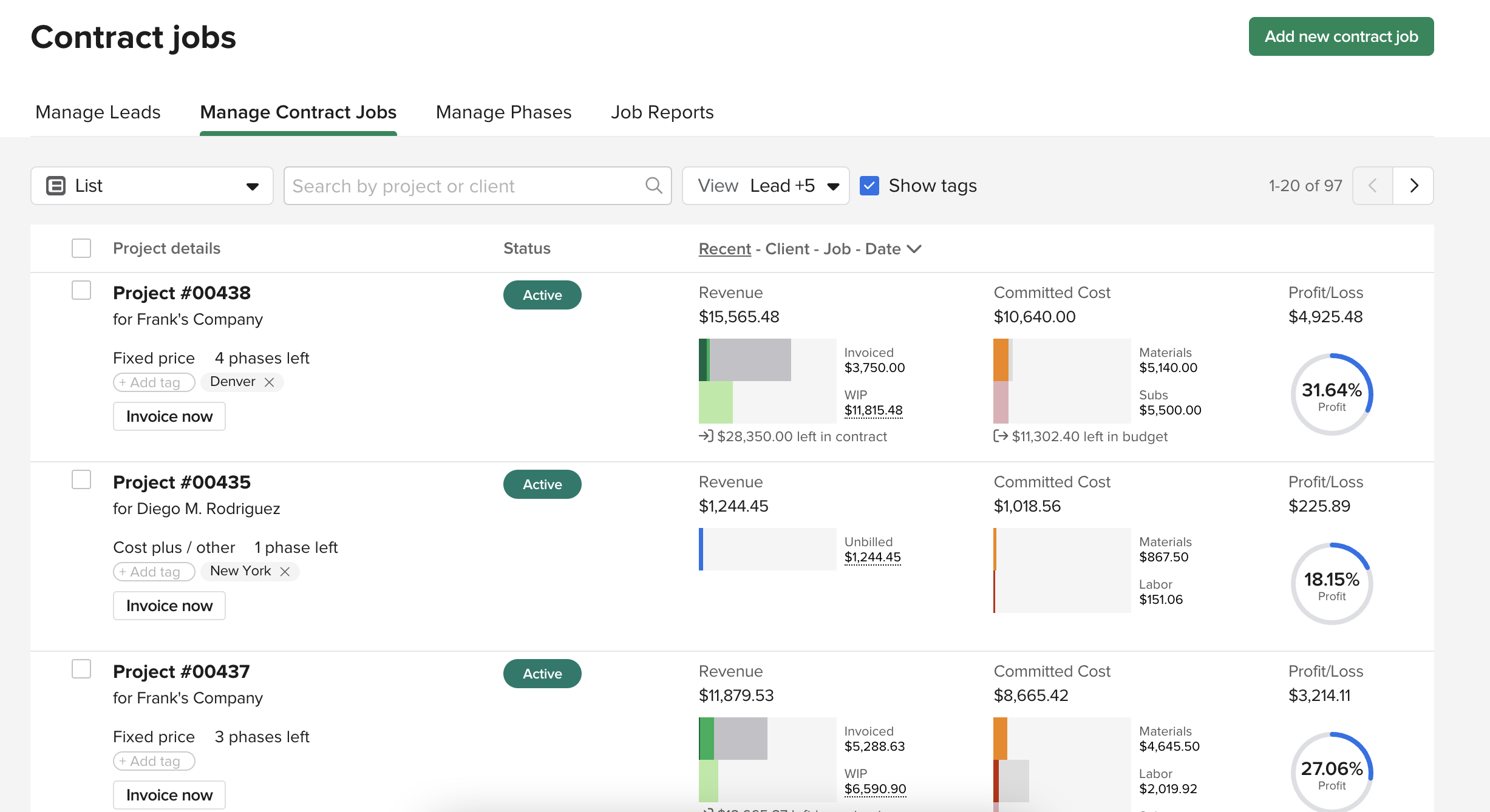This screenshot has width=1490, height=812.
Task: Click the left-in-contract arrow icon for #00438
Action: [706, 436]
